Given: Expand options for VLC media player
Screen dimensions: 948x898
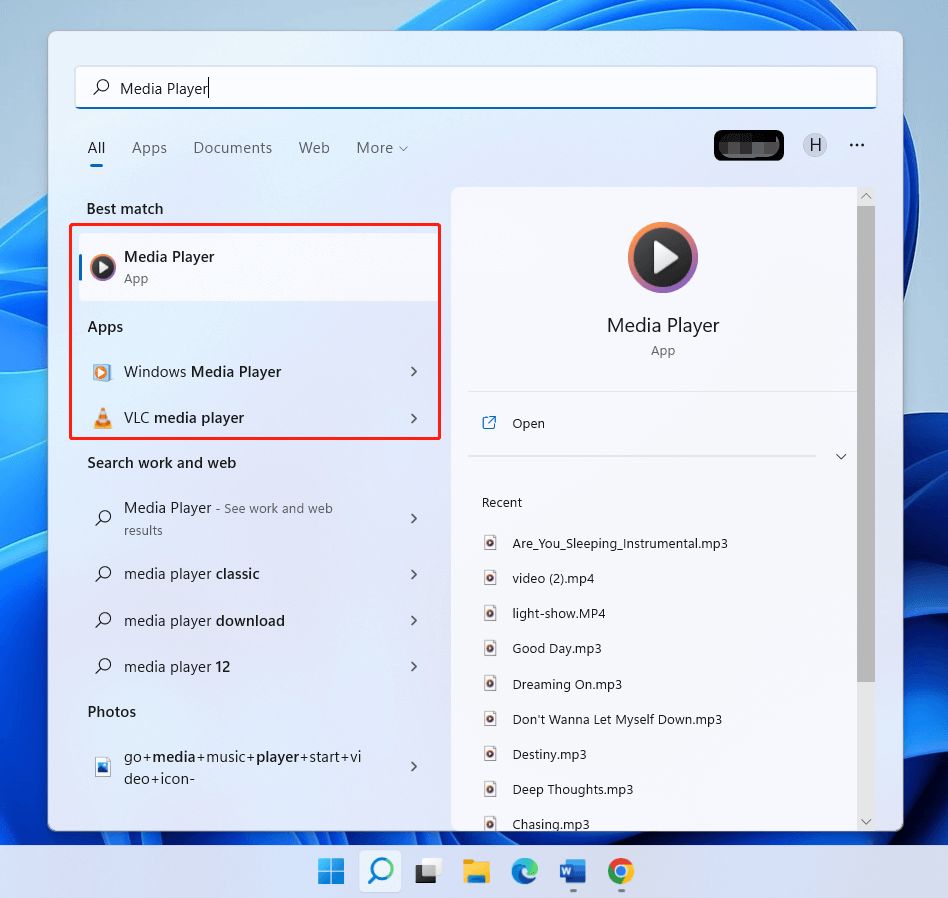Looking at the screenshot, I should point(413,418).
